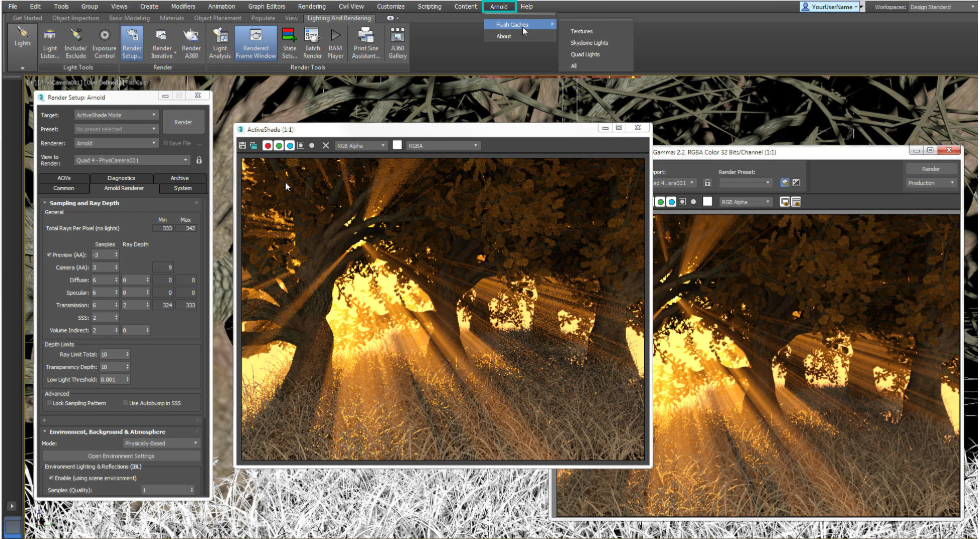Toggle green channel in the ActiveShade window

pos(279,145)
